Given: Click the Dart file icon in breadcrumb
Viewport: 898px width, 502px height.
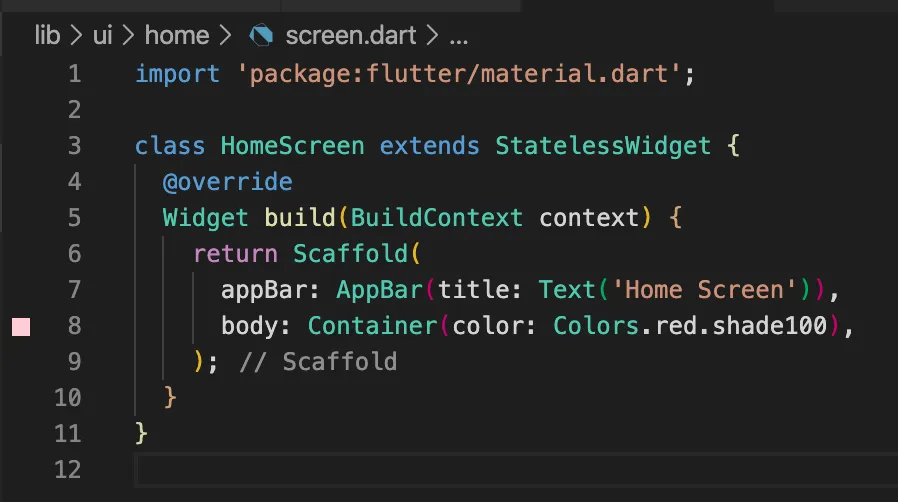Looking at the screenshot, I should [x=261, y=37].
